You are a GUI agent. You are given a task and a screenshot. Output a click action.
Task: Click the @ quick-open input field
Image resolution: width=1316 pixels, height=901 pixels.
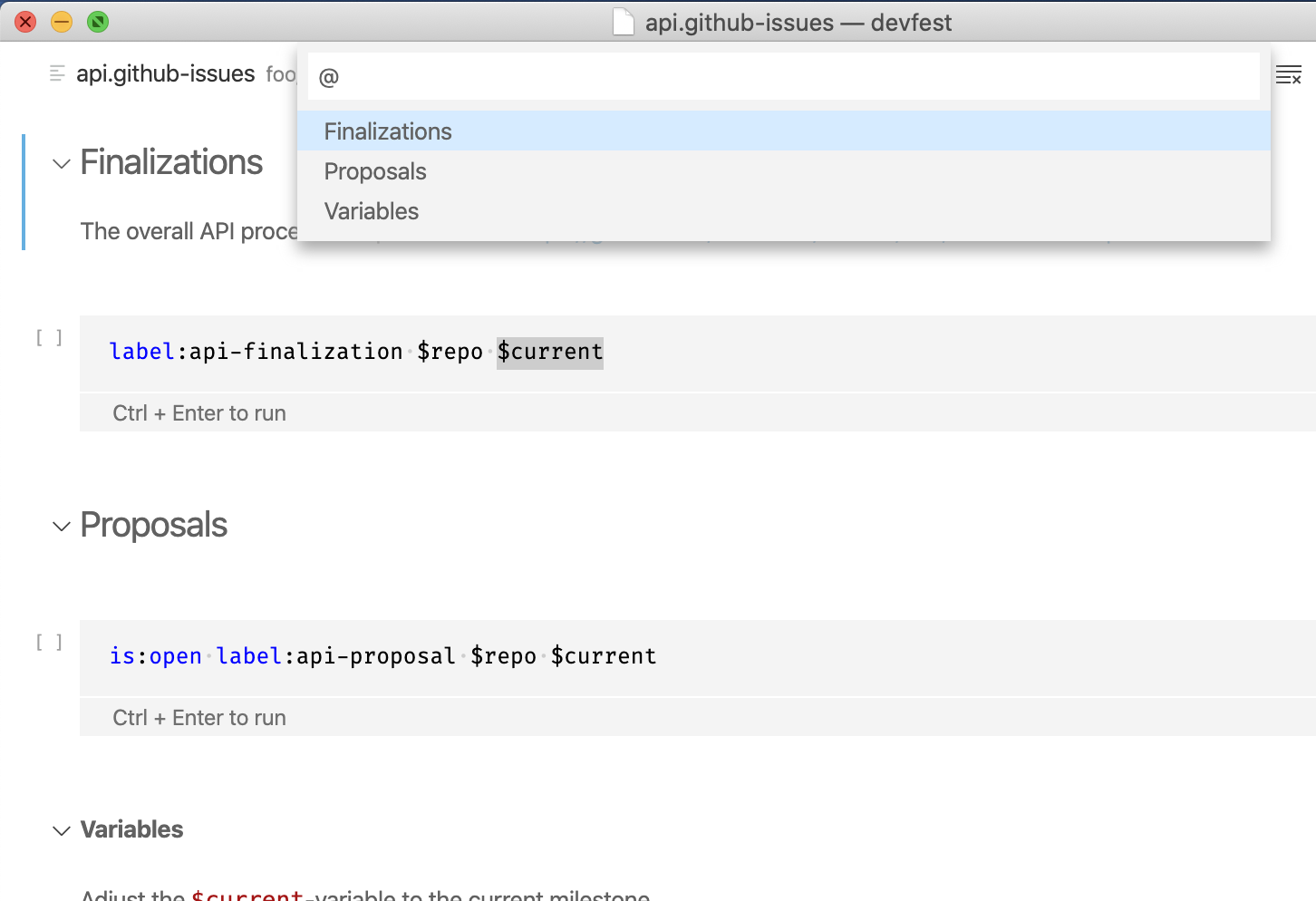[784, 77]
